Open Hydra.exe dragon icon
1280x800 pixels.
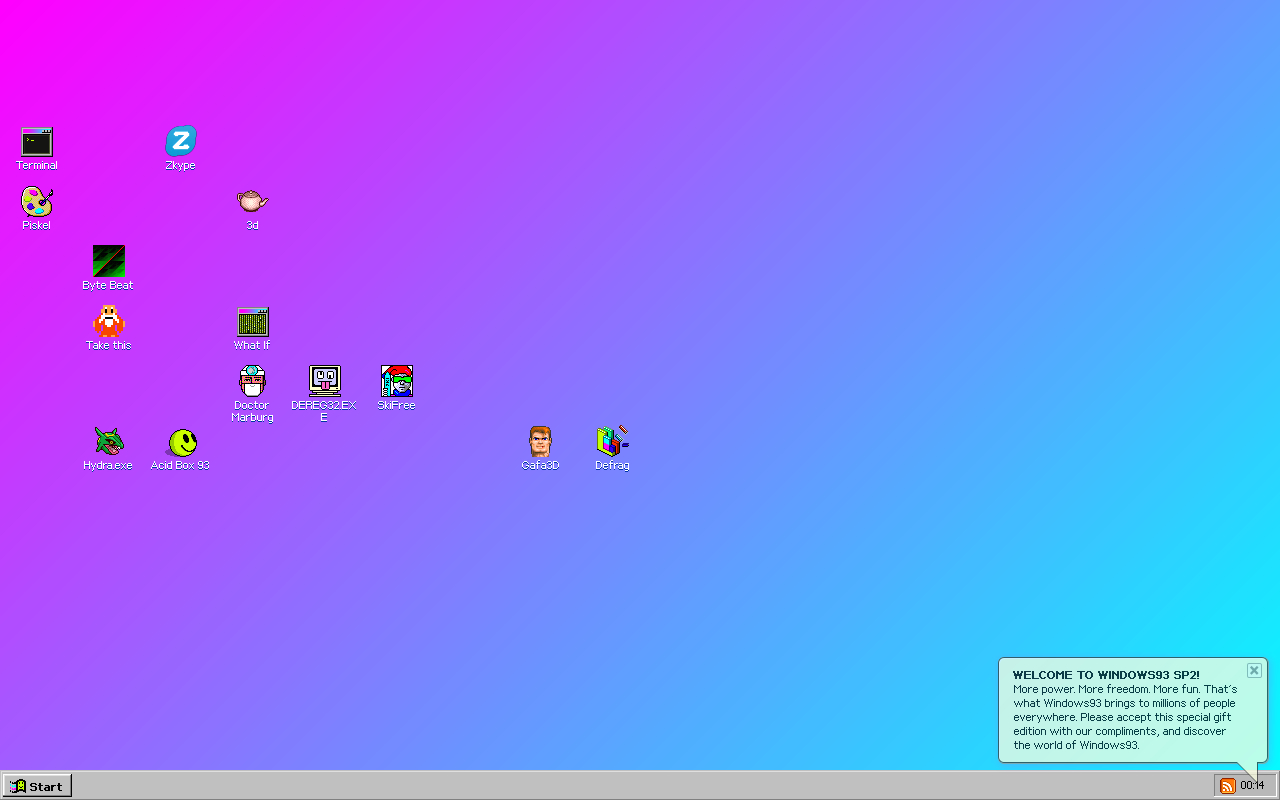pos(108,442)
